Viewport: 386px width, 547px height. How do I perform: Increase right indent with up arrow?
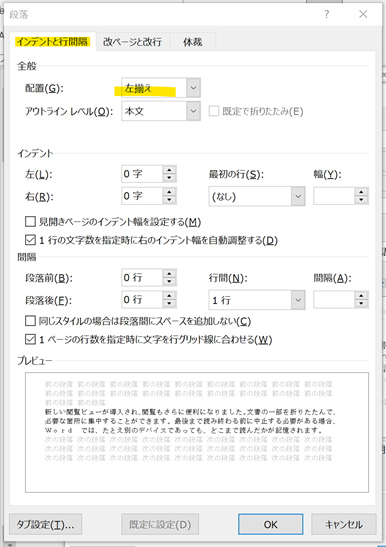point(169,192)
